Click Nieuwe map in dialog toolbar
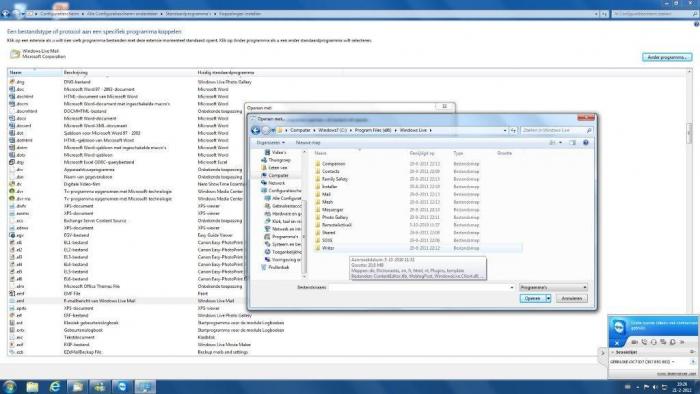The height and width of the screenshot is (394, 700). [308, 142]
